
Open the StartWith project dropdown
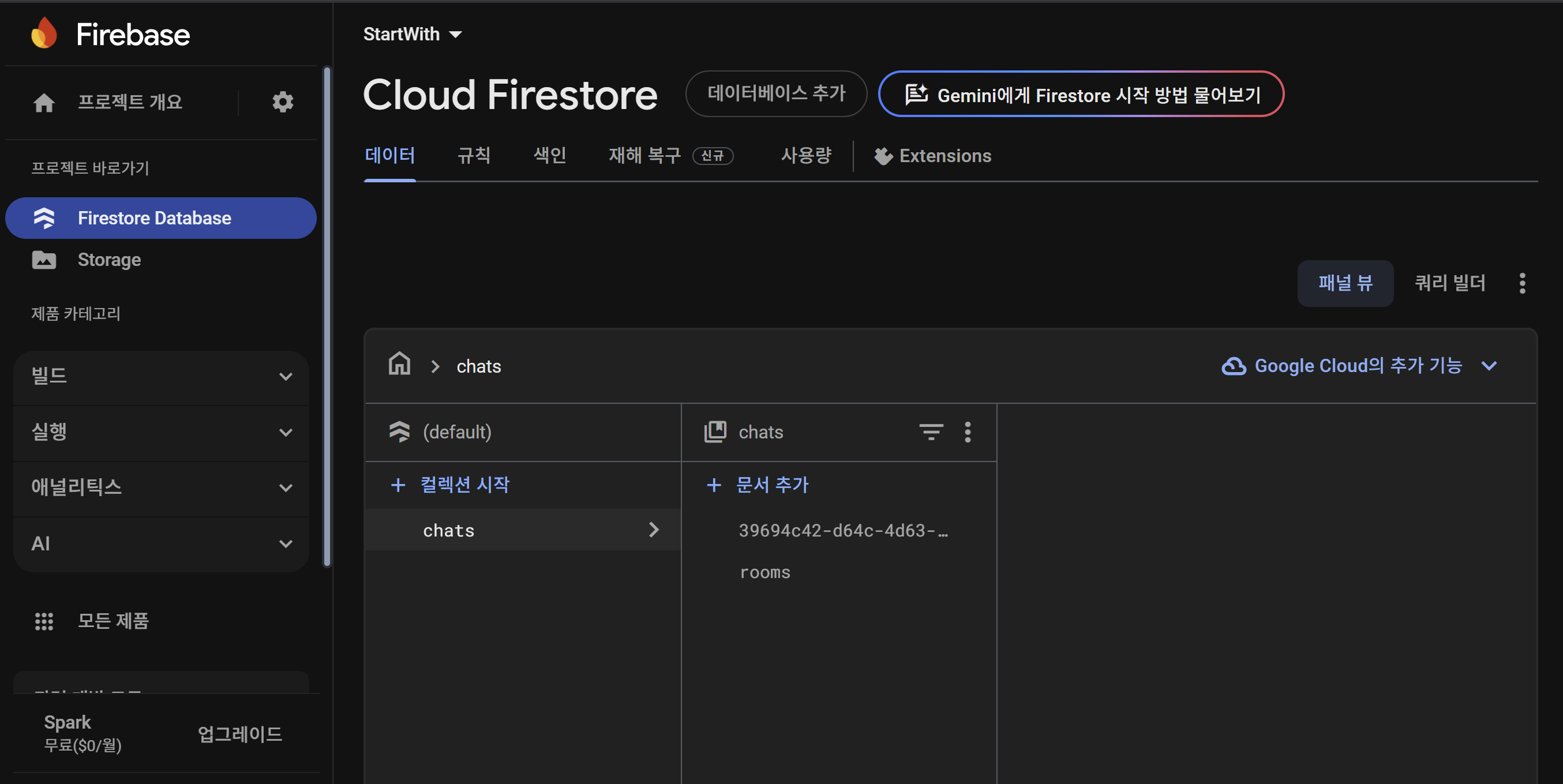coord(413,35)
